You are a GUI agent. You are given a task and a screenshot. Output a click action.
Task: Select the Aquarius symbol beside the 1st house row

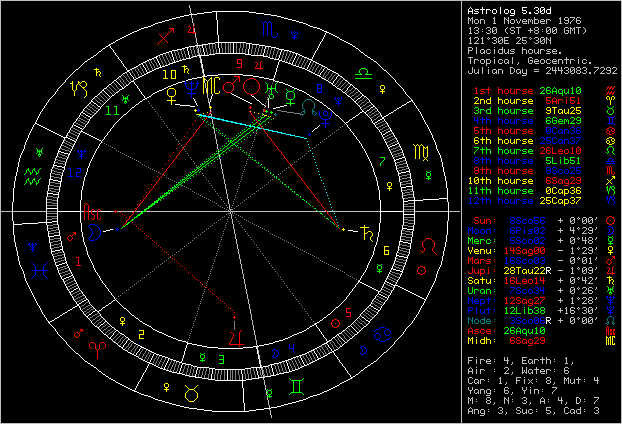(610, 91)
